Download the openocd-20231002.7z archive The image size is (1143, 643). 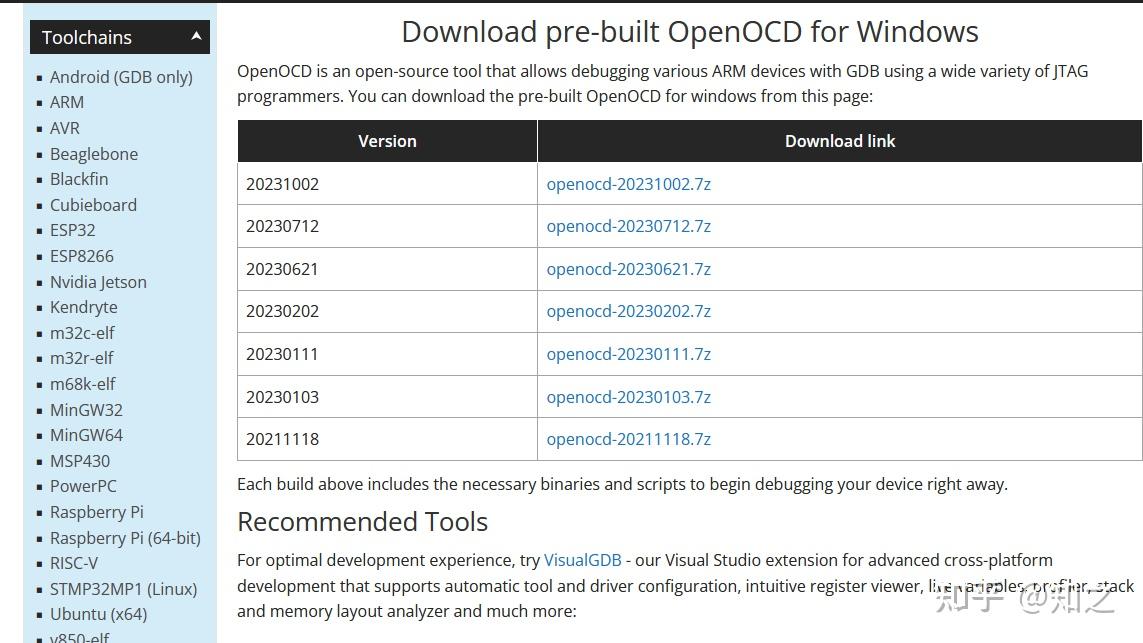click(629, 183)
